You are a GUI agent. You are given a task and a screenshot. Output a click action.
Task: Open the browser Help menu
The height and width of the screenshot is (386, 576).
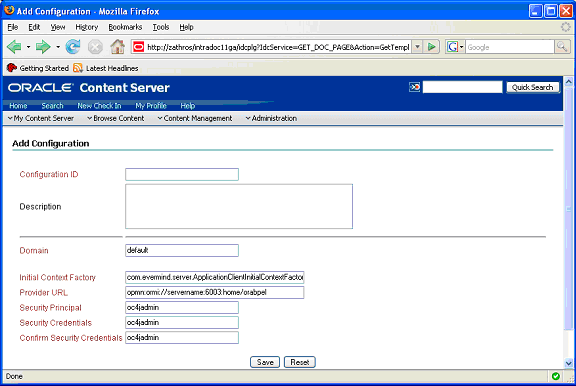pyautogui.click(x=186, y=27)
